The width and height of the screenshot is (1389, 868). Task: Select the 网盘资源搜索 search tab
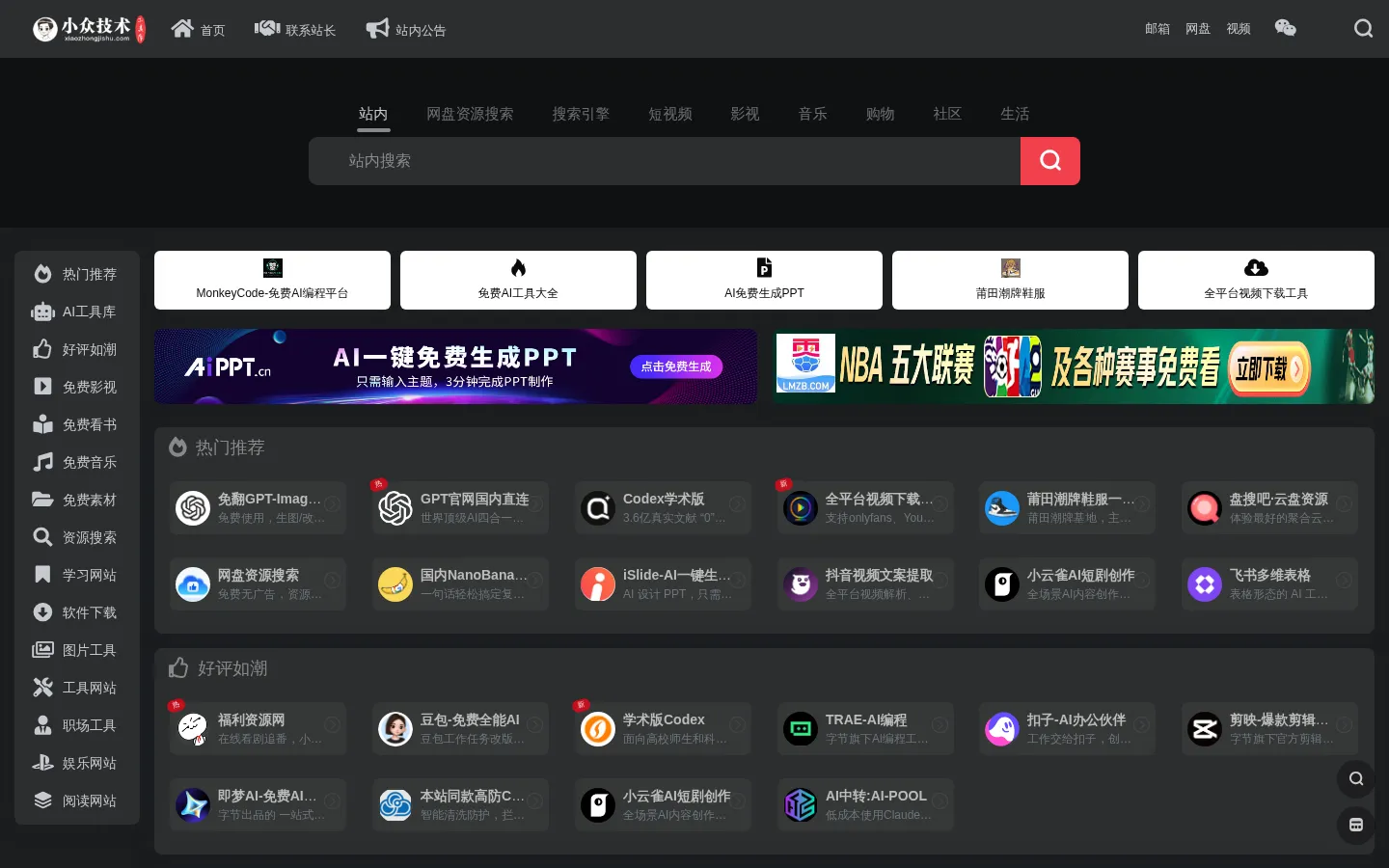tap(470, 114)
